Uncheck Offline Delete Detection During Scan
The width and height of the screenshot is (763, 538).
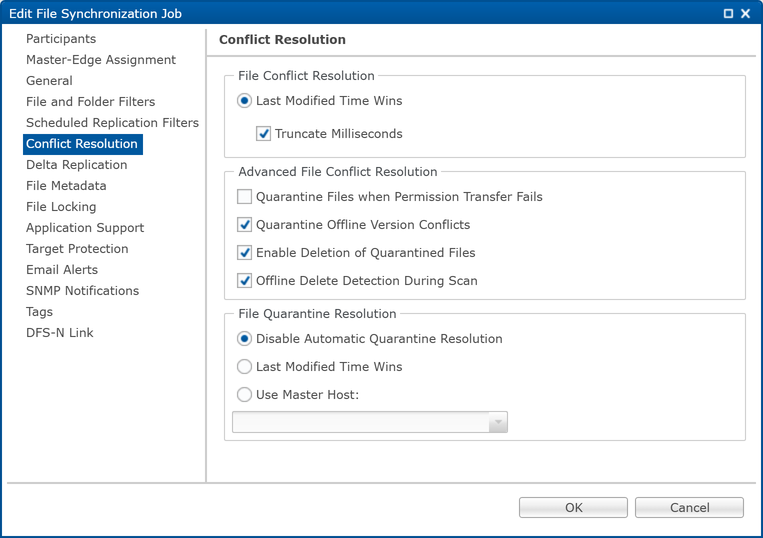pyautogui.click(x=244, y=281)
